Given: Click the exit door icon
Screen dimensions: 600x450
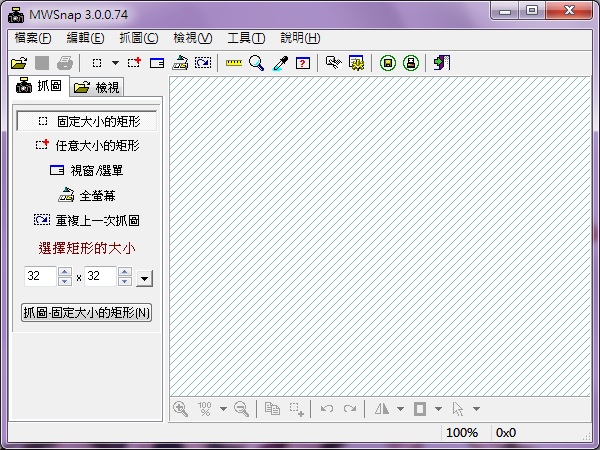Looking at the screenshot, I should tap(442, 63).
